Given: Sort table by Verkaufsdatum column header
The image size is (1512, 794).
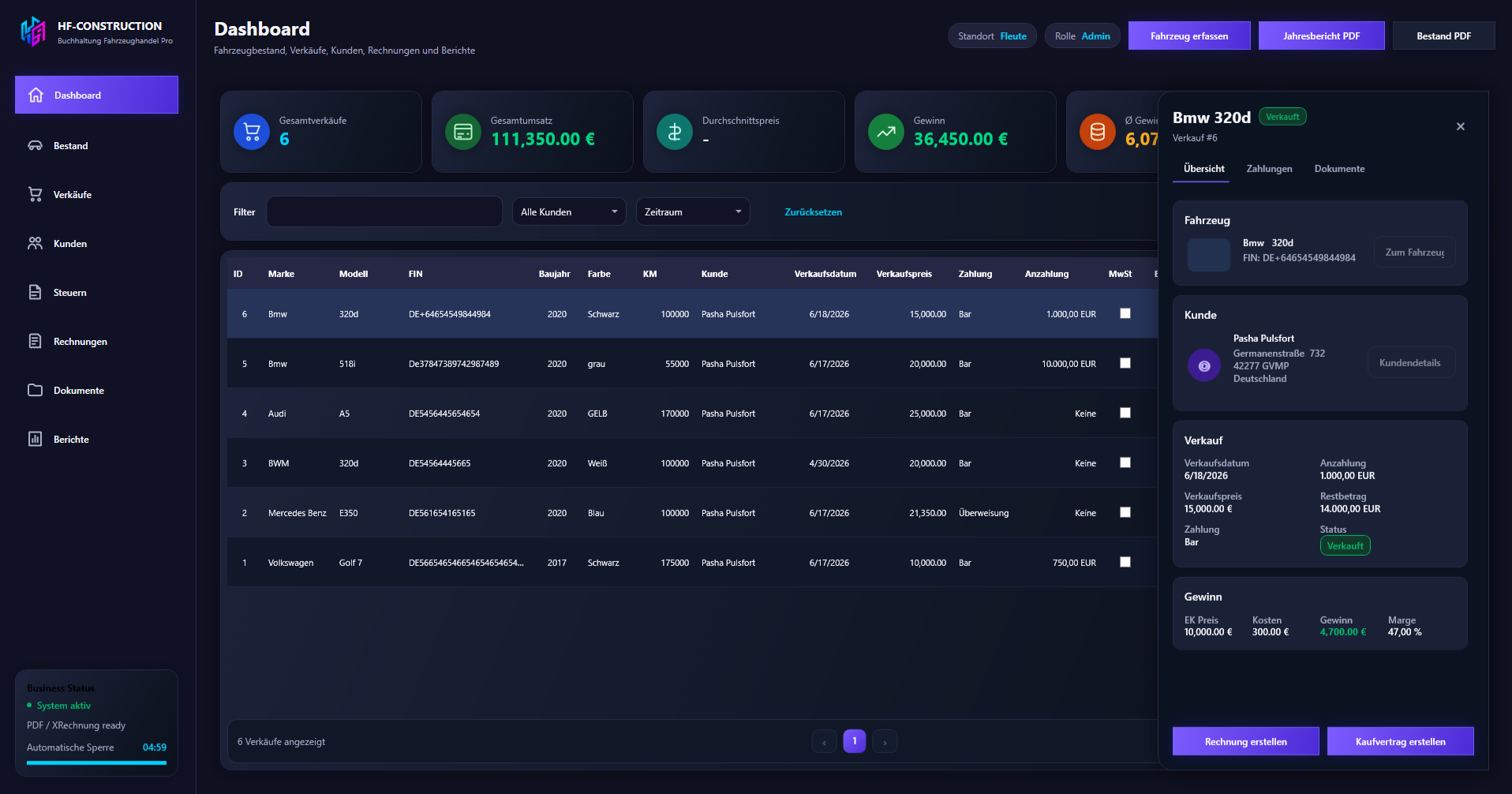Looking at the screenshot, I should (x=825, y=274).
